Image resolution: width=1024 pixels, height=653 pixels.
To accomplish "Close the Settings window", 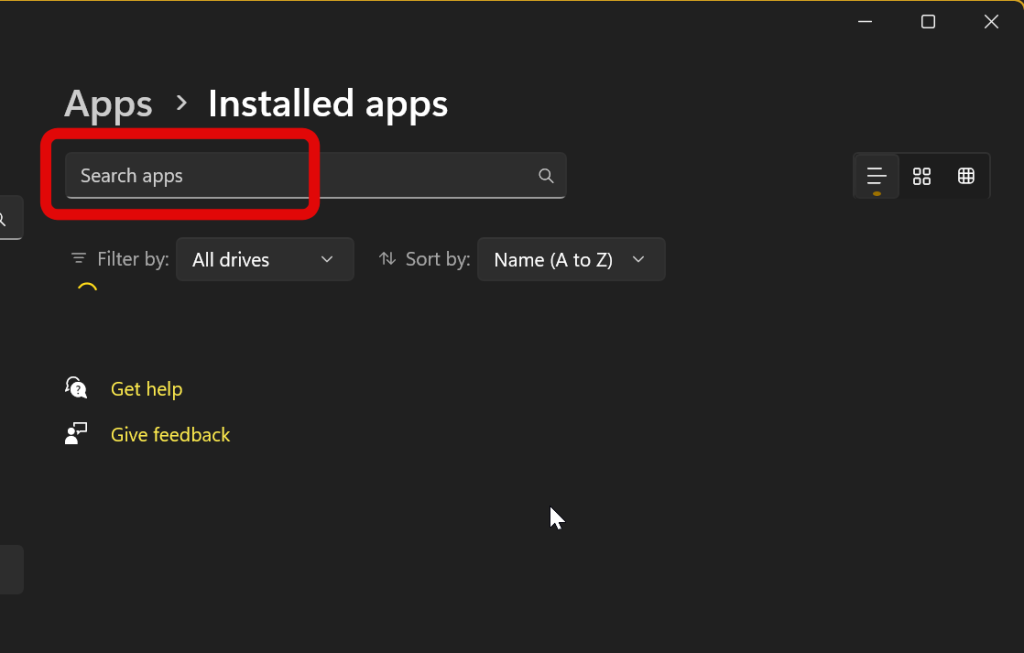I will click(991, 22).
